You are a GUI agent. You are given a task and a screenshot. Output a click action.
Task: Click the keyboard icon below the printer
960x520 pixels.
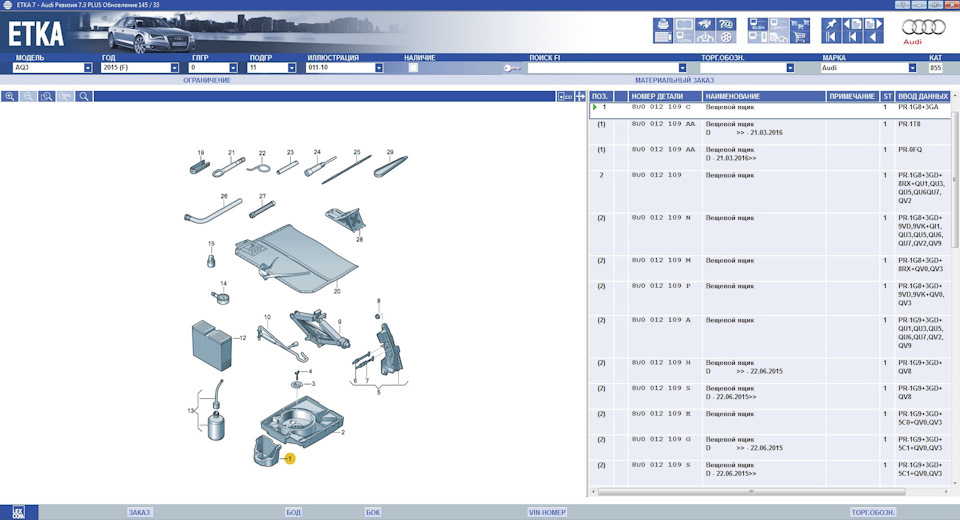click(663, 37)
